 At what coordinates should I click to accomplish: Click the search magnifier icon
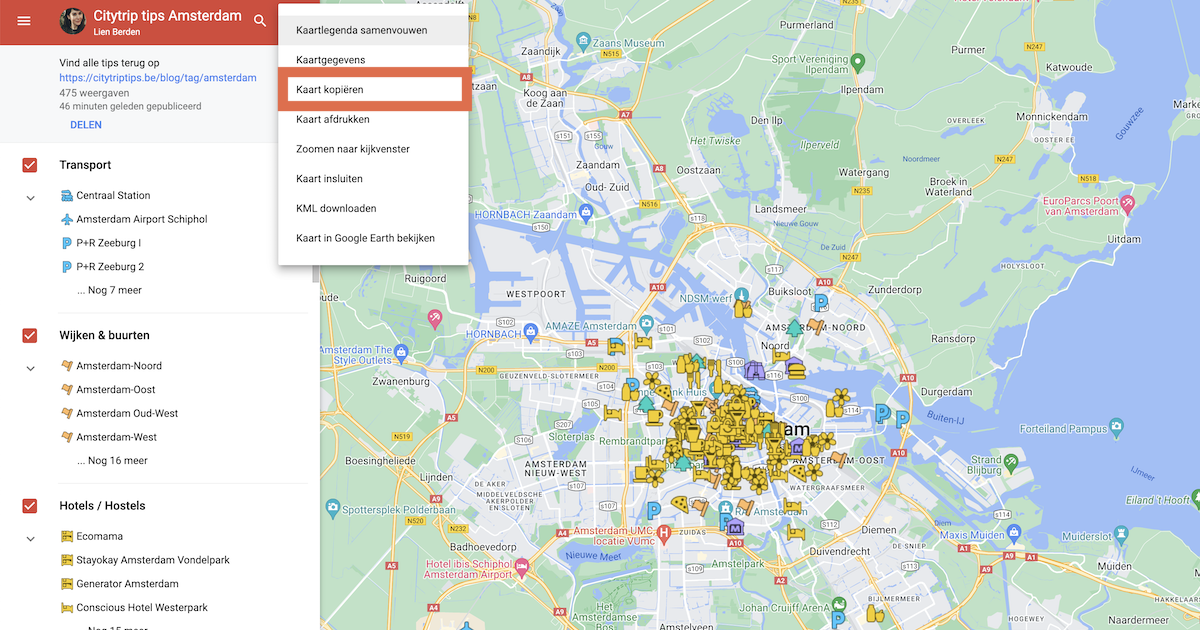click(261, 21)
